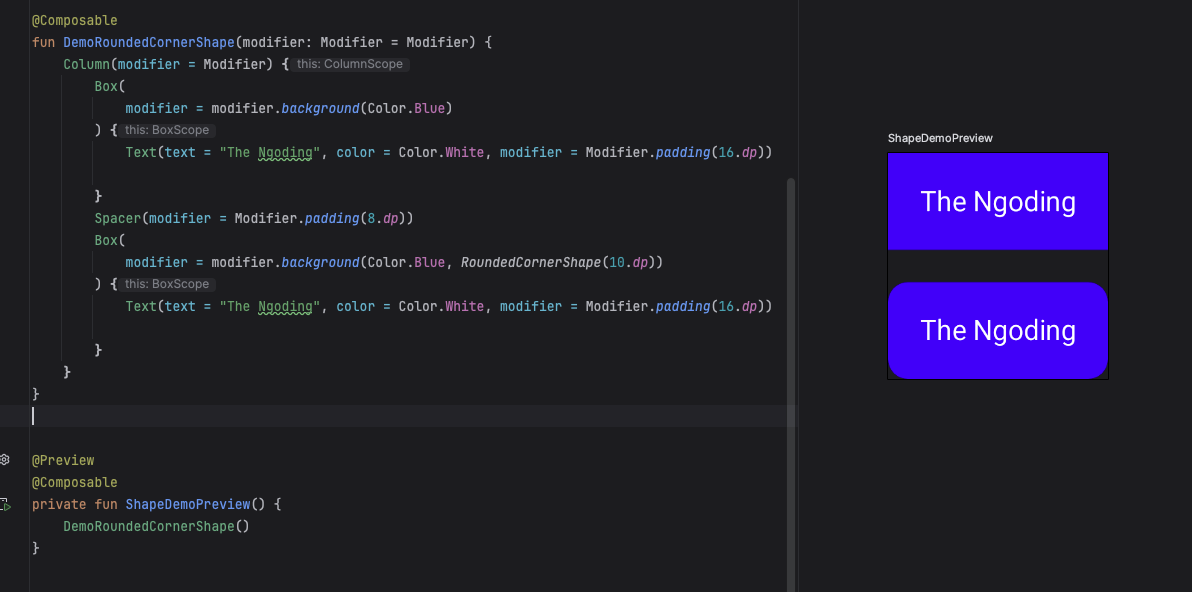Viewport: 1192px width, 592px height.
Task: Click Color.Blue before RoundedCornerShape
Action: [x=406, y=262]
